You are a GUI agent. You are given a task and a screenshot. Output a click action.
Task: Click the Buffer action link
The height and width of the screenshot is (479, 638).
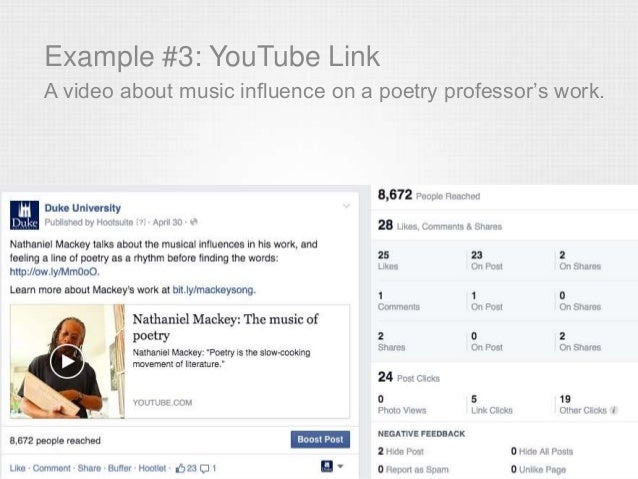click(x=120, y=467)
